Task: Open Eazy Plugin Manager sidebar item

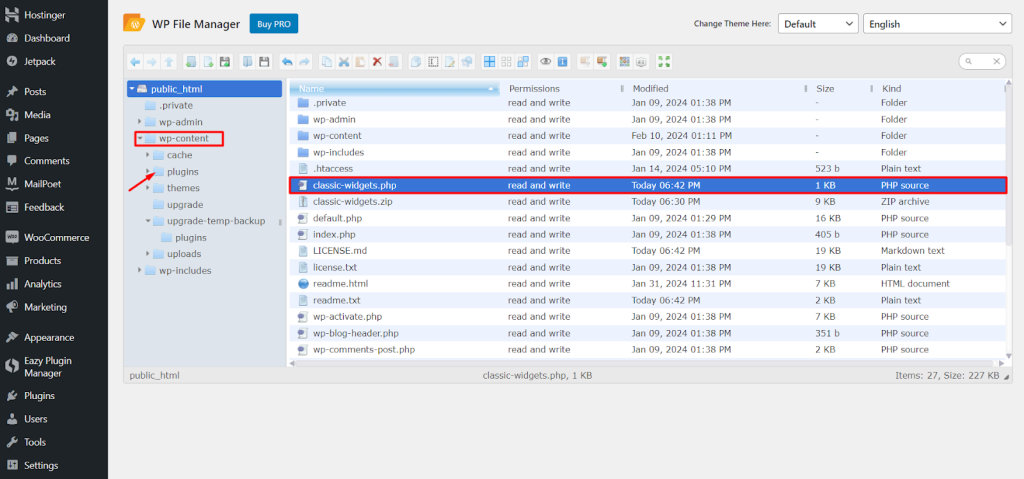Action: (54, 367)
